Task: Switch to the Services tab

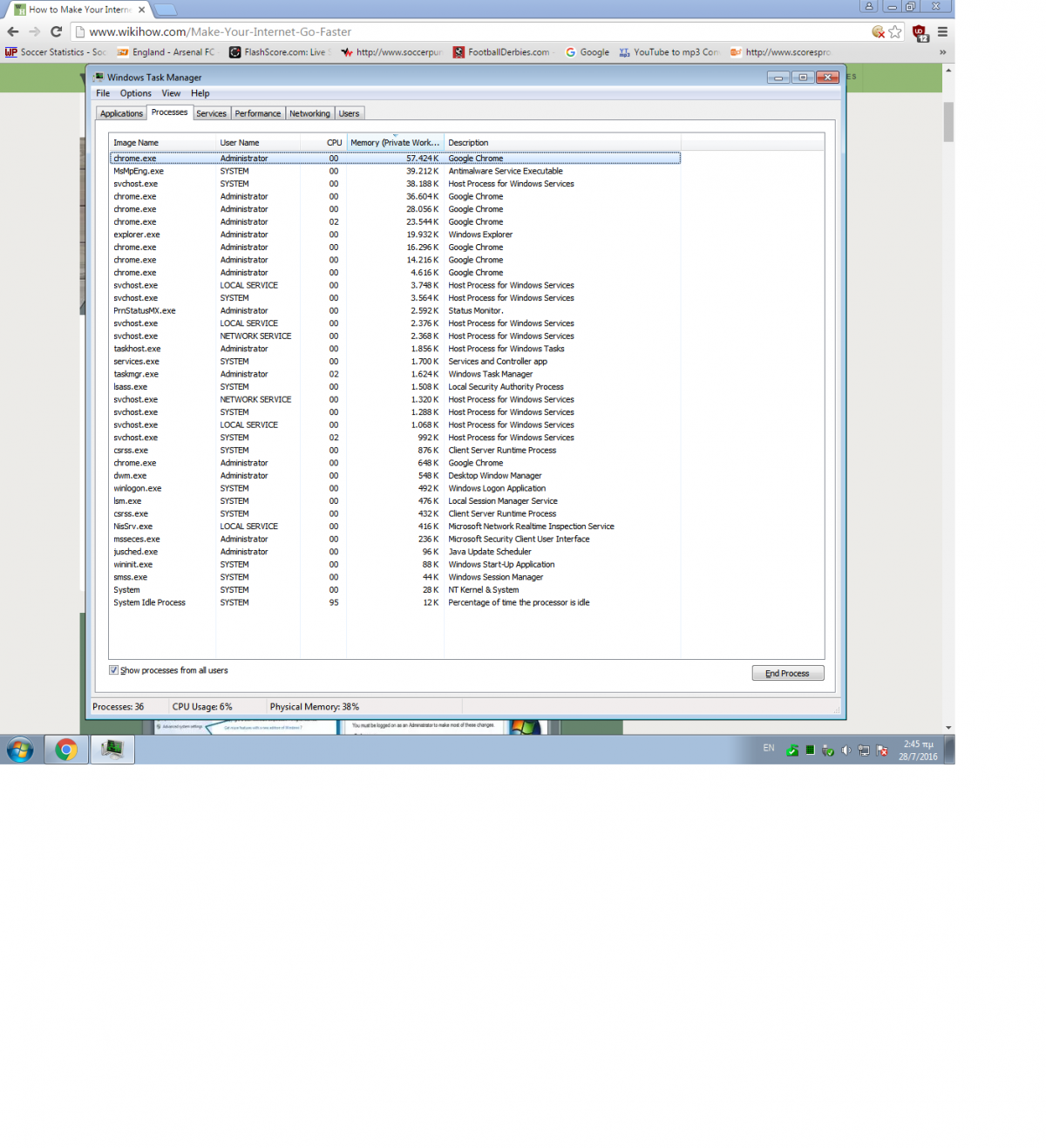Action: tap(211, 113)
